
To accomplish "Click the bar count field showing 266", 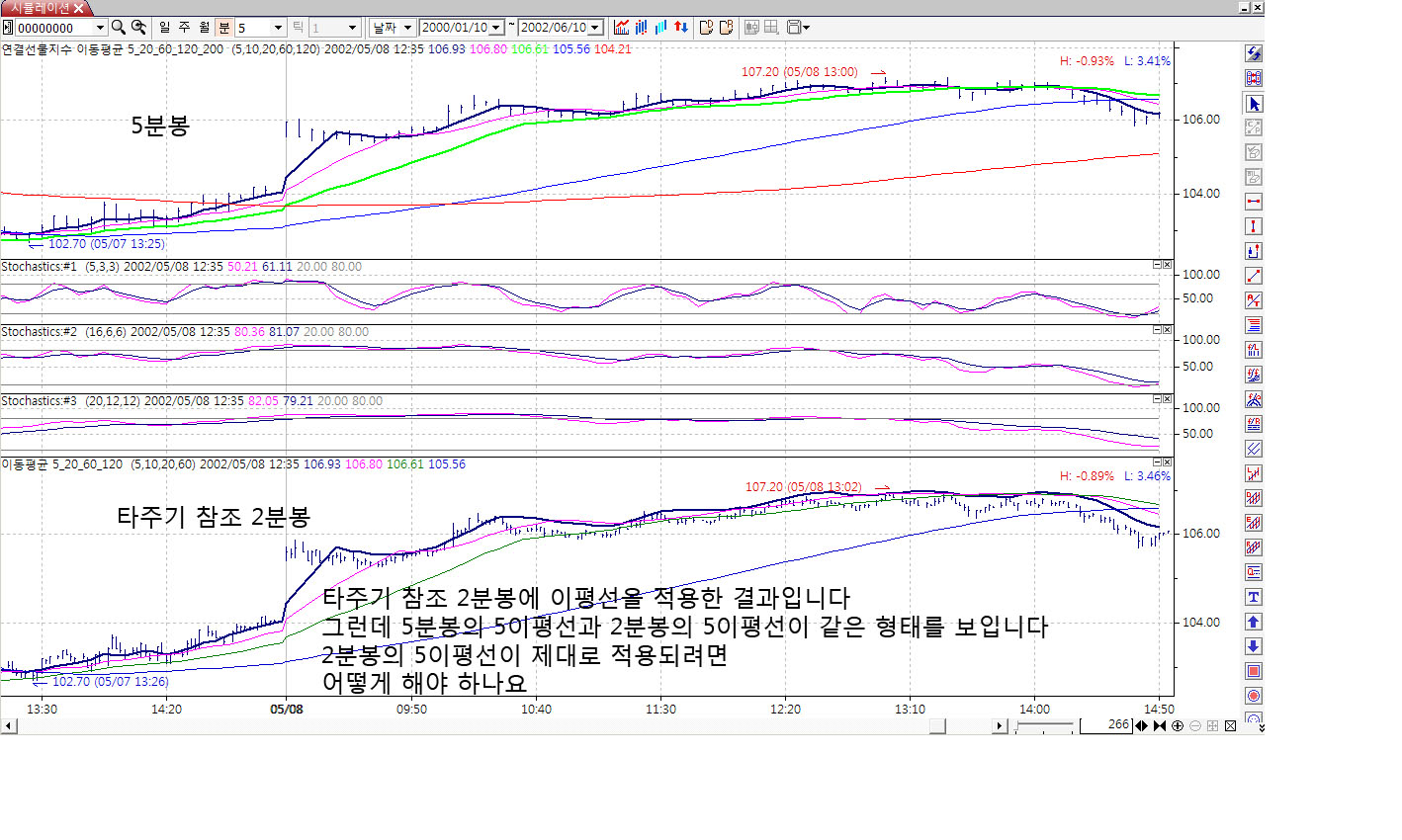I will point(1105,725).
